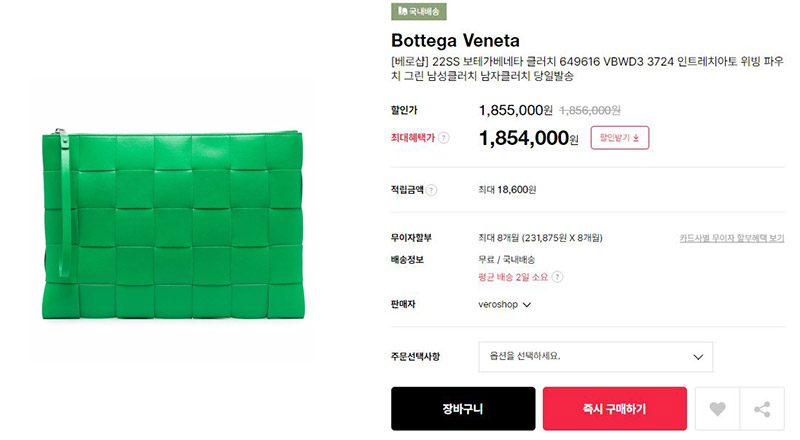Open help icon next to 최대혜택가

click(x=444, y=138)
